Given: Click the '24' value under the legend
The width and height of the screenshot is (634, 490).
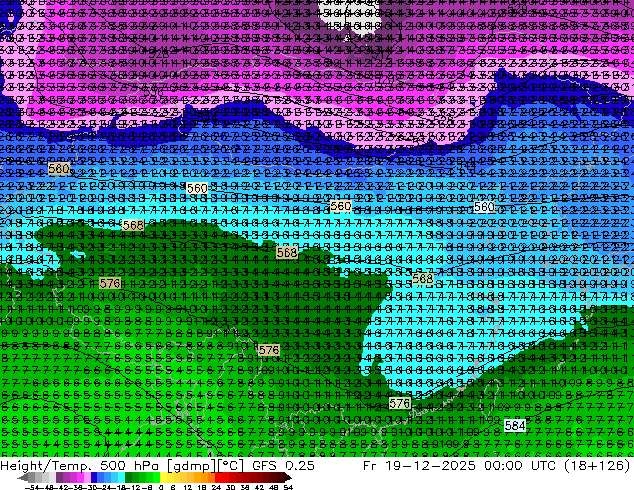Looking at the screenshot, I should pyautogui.click(x=216, y=488).
